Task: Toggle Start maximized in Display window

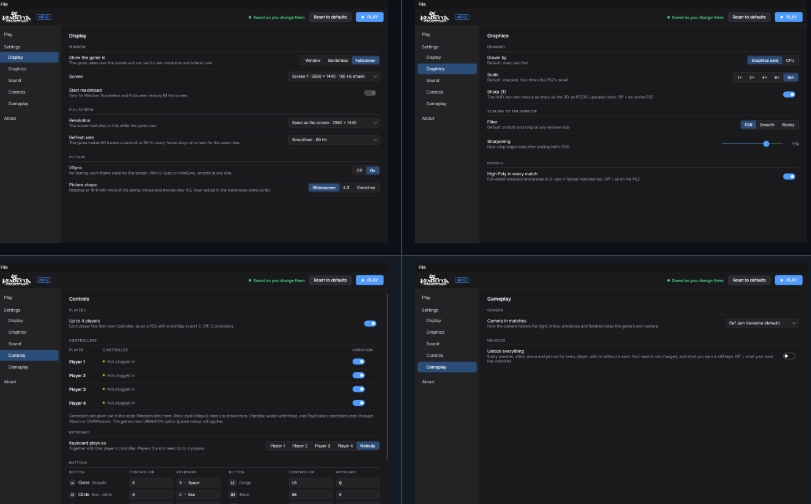Action: point(370,93)
